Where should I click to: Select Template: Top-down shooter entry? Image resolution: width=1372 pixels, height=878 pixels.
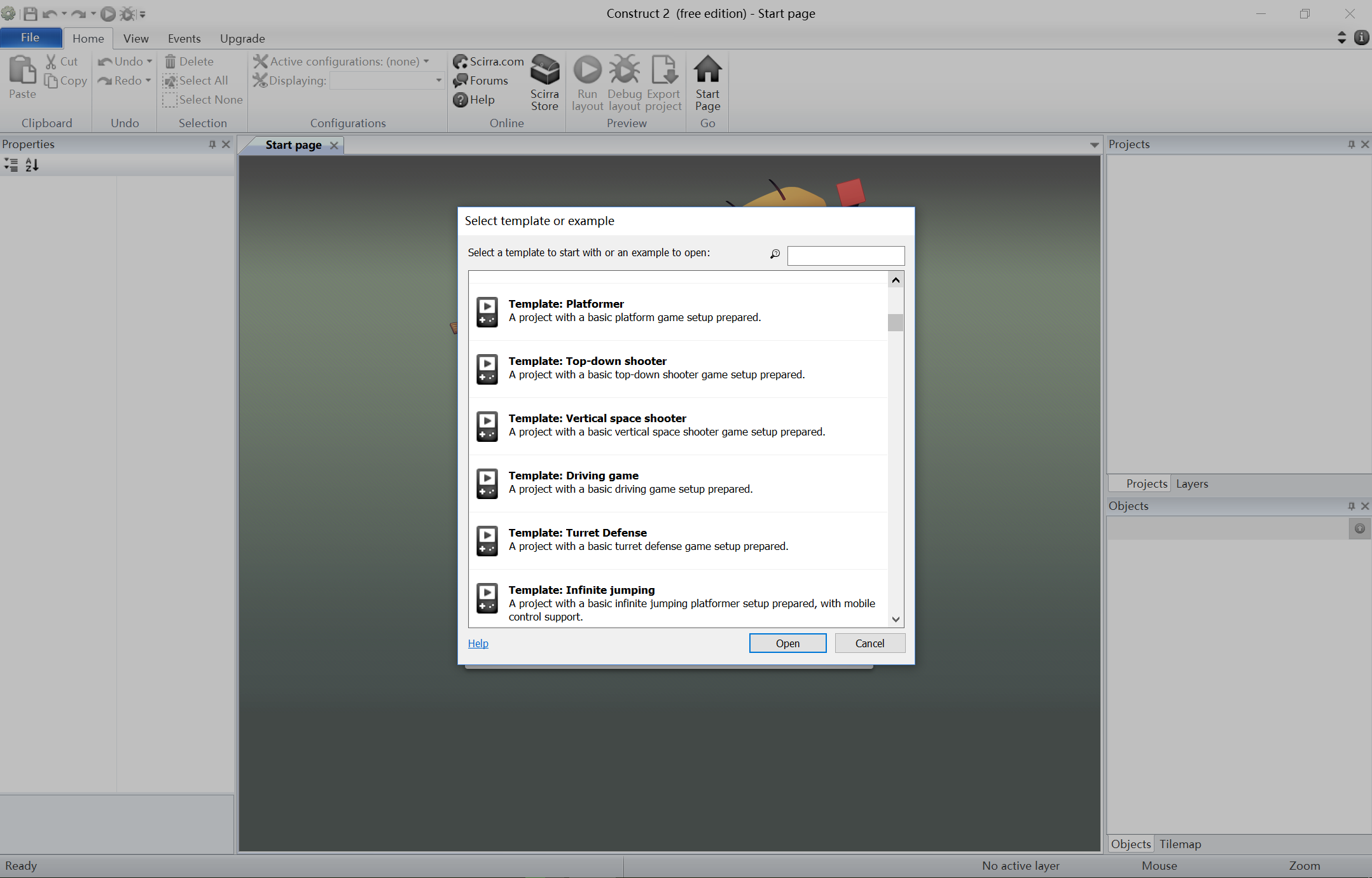678,369
